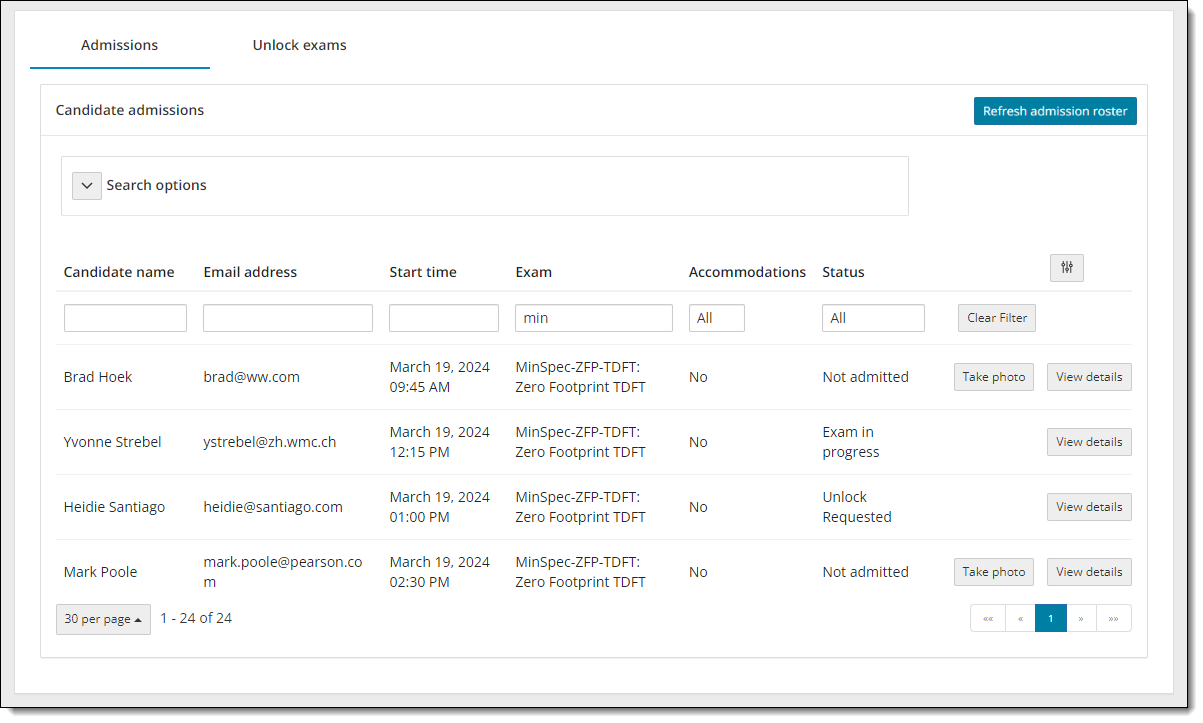Clear the table filter
Viewport: 1203px width, 723px height.
tap(996, 318)
